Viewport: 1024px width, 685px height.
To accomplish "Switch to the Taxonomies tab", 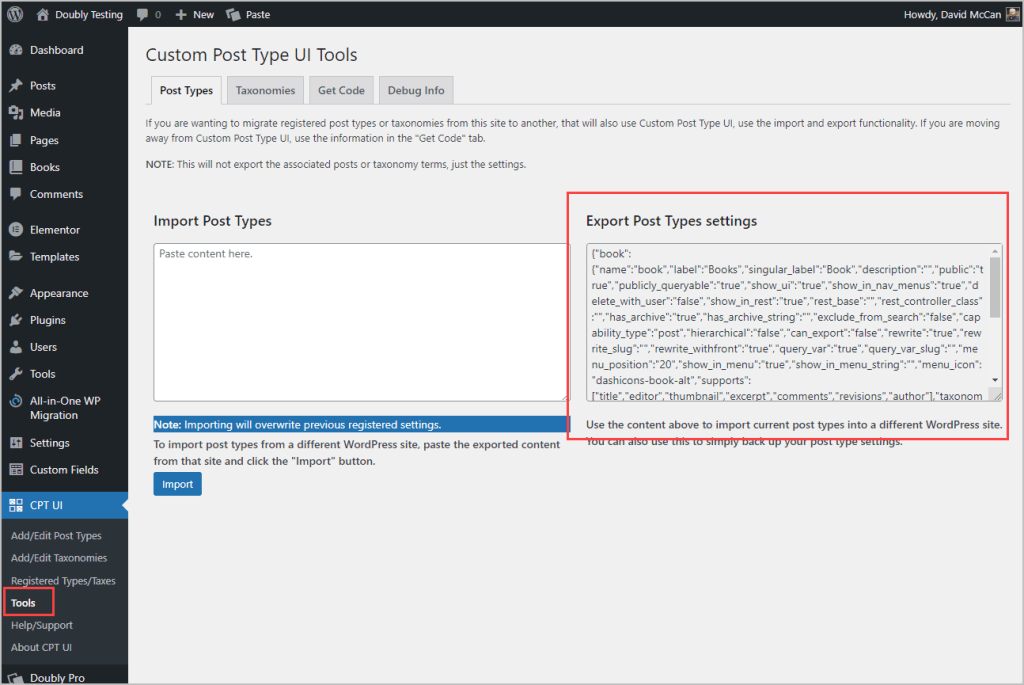I will click(264, 89).
